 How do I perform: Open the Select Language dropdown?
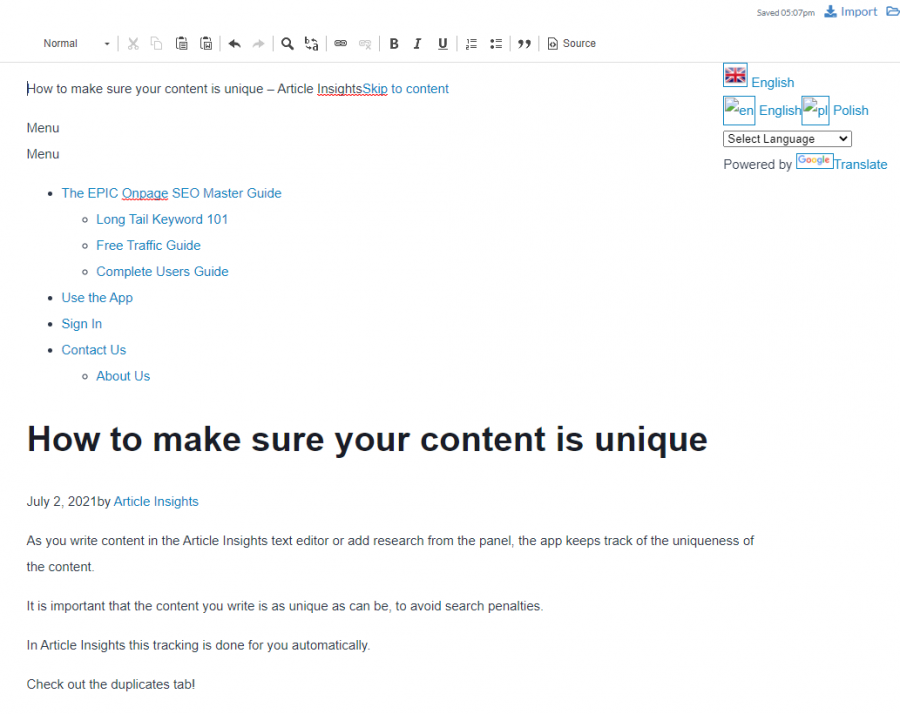(x=787, y=139)
